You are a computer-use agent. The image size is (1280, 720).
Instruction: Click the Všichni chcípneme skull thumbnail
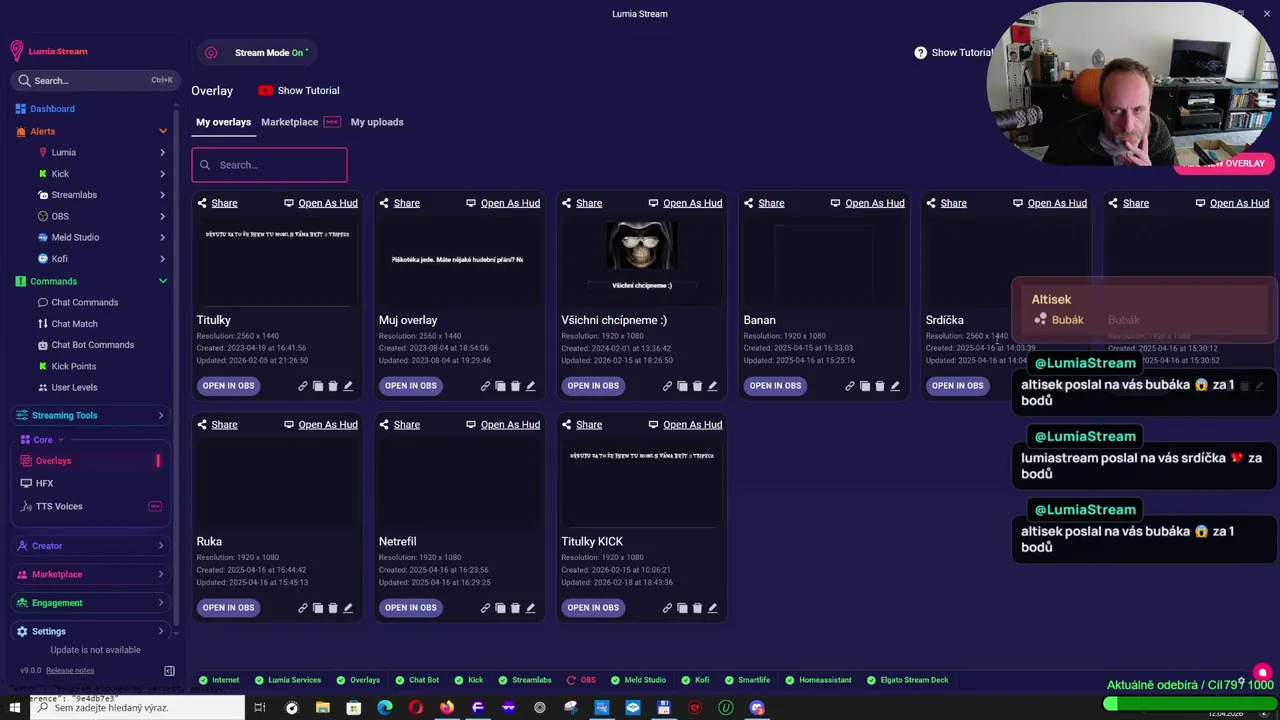coord(641,246)
